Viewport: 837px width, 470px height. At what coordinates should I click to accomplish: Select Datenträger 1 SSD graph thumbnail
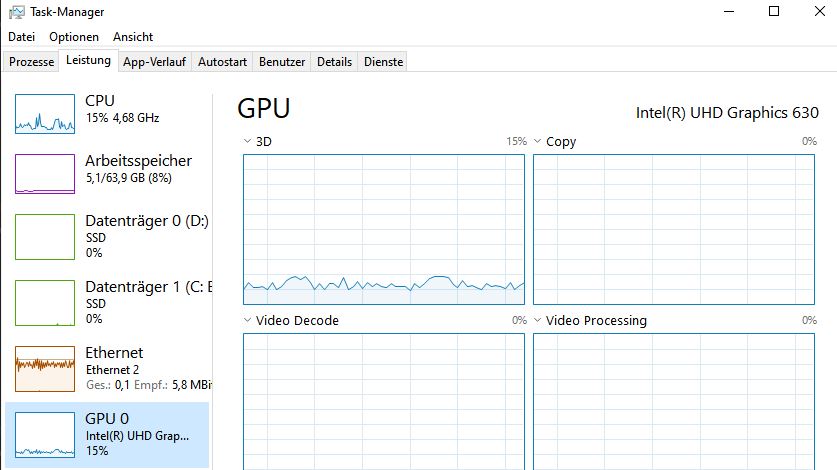pos(45,302)
